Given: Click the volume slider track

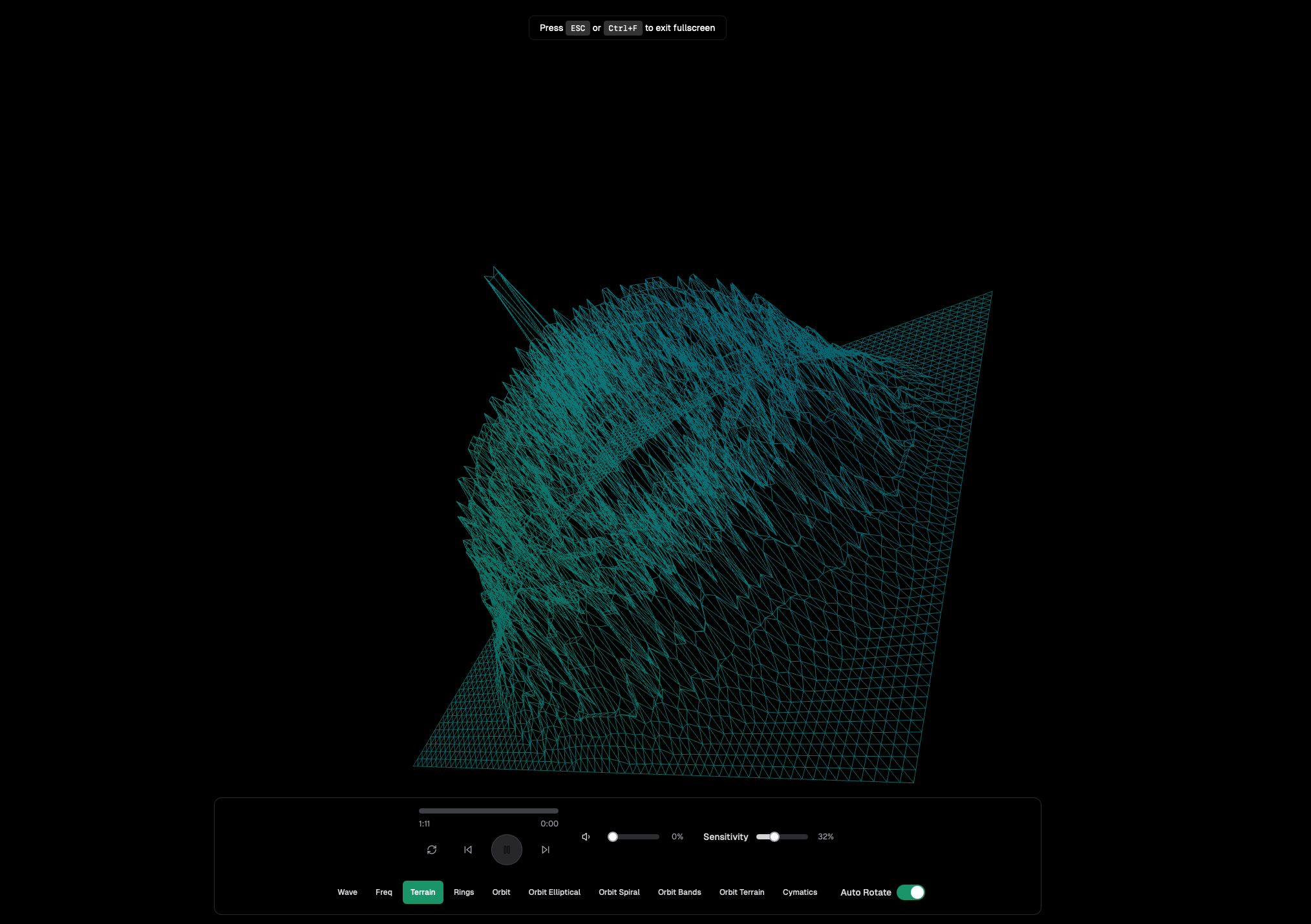Looking at the screenshot, I should coord(637,837).
